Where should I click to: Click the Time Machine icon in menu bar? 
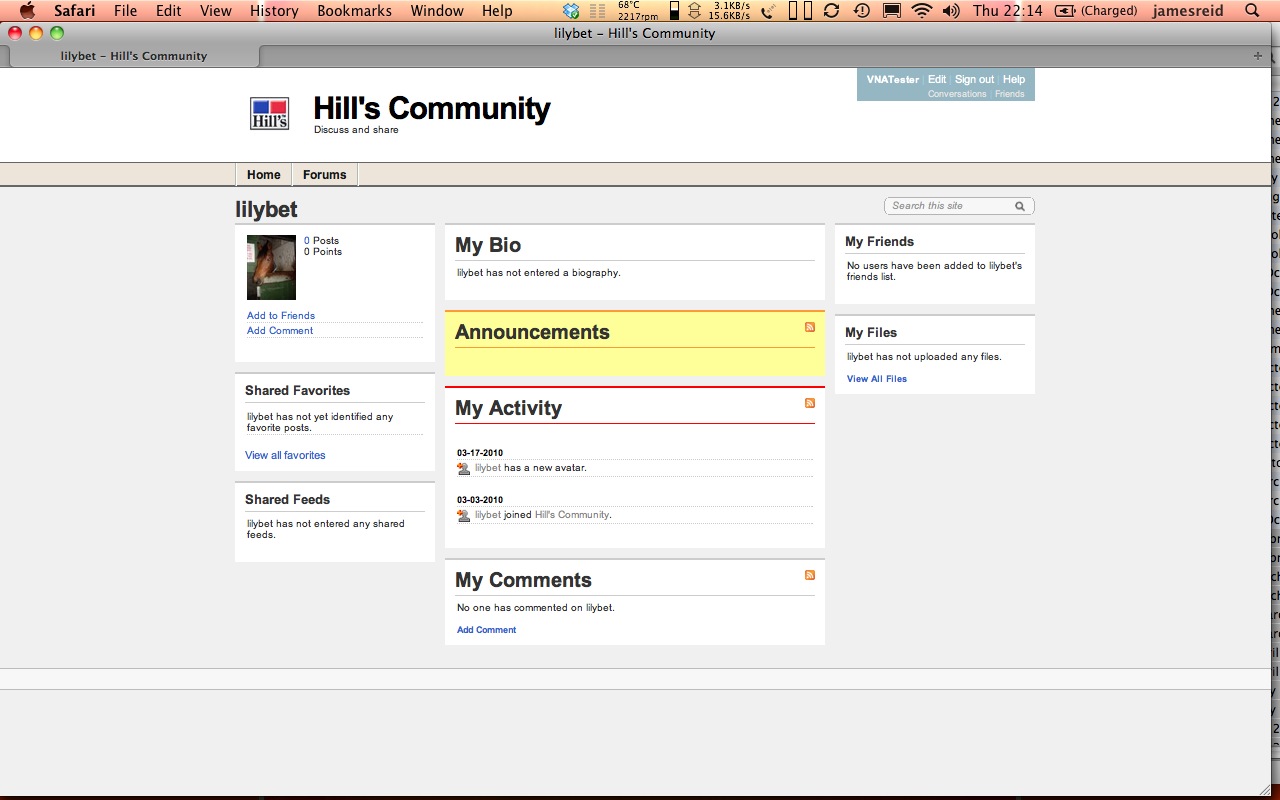click(861, 11)
